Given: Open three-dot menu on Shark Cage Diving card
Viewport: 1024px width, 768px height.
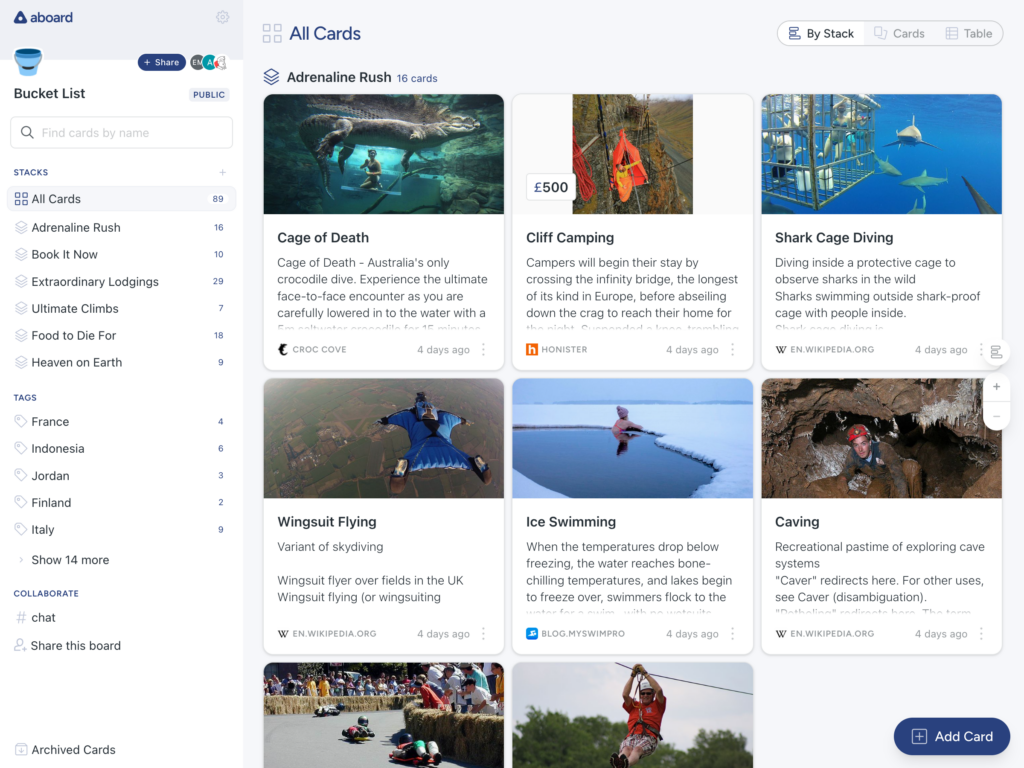Looking at the screenshot, I should [981, 349].
